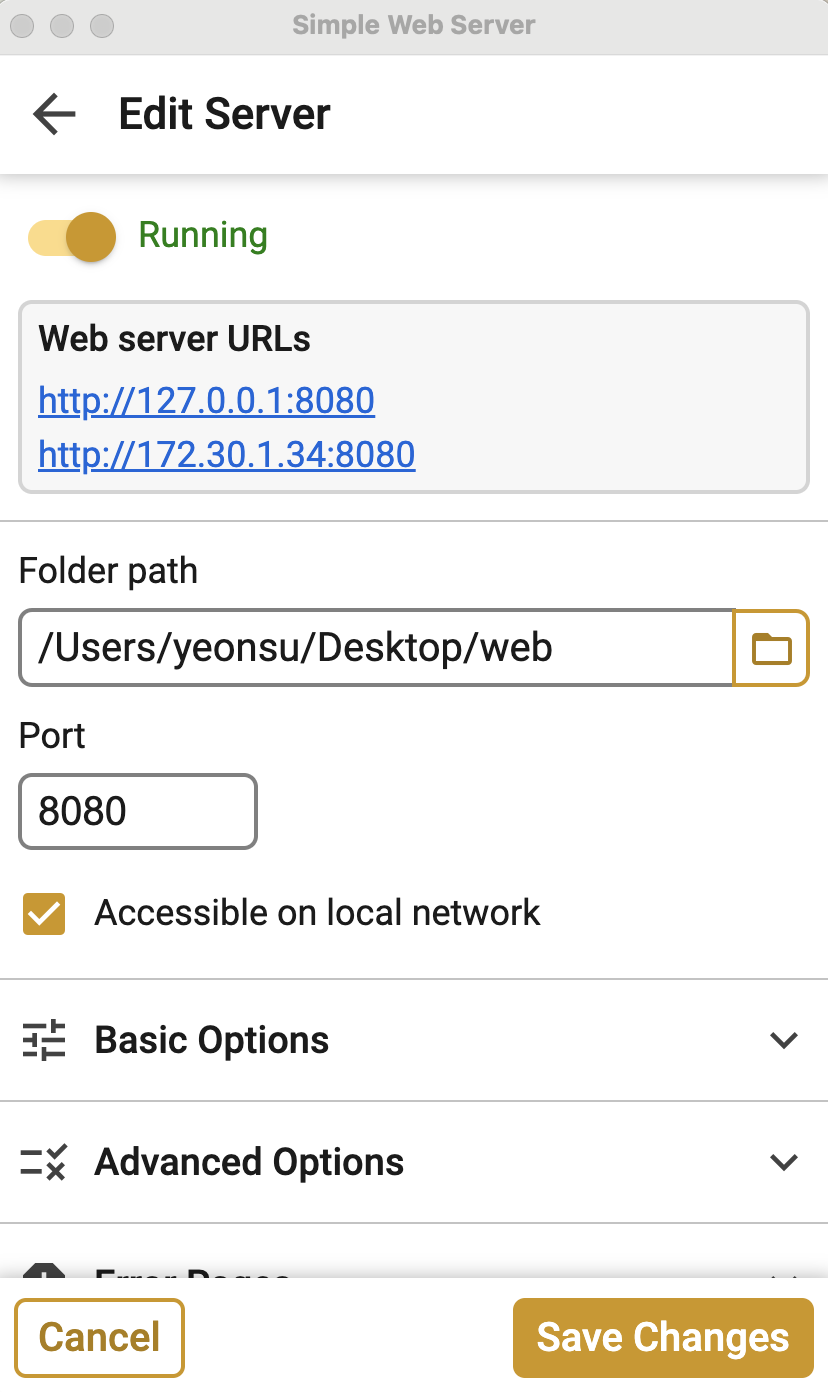Click the Port label

click(x=52, y=736)
